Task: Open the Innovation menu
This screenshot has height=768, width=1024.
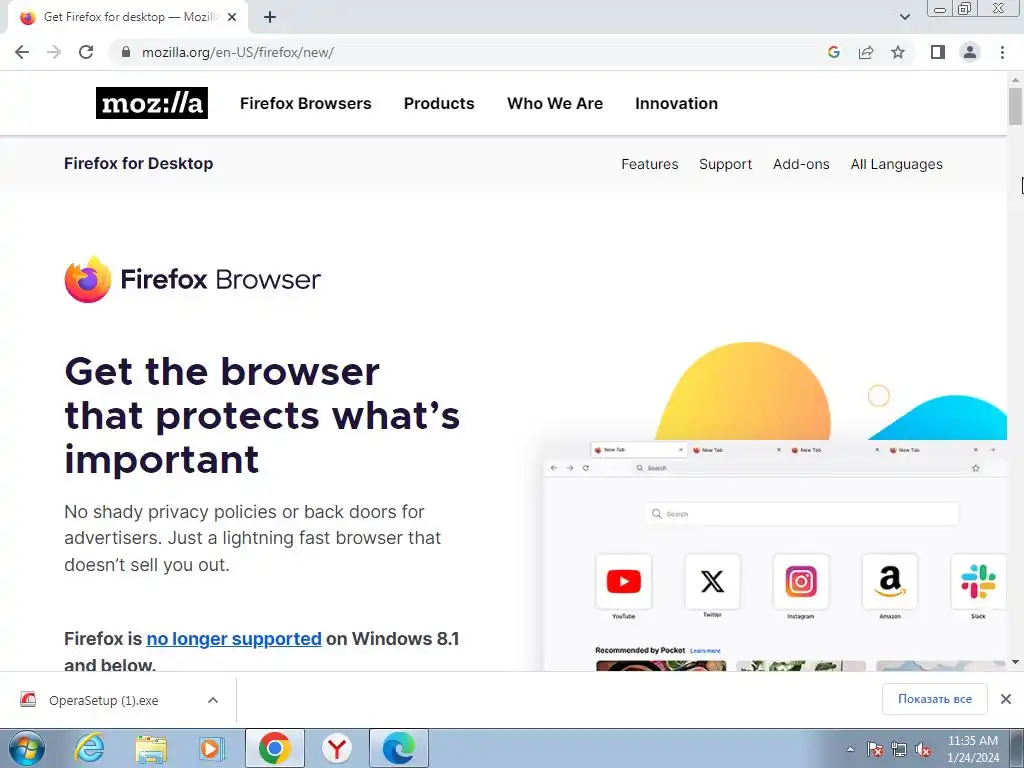Action: click(677, 103)
